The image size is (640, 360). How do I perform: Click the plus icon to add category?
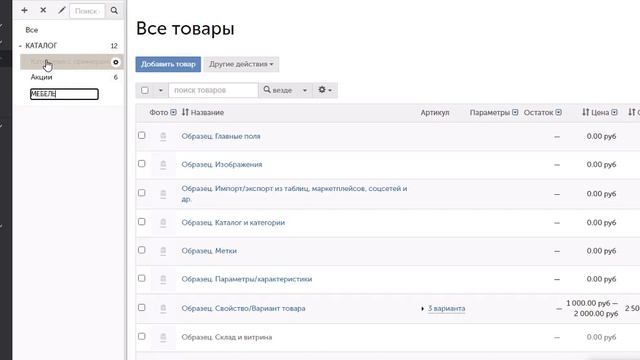point(24,10)
